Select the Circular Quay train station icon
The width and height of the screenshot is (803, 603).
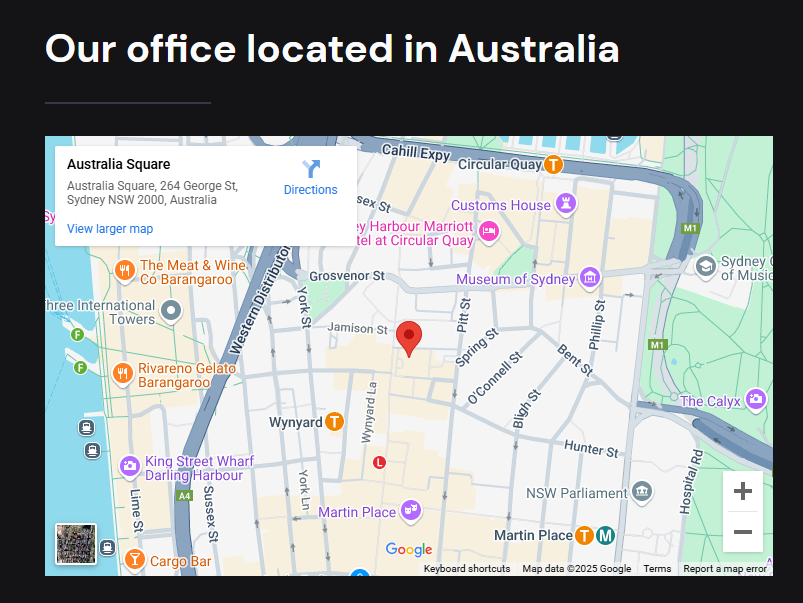(553, 164)
